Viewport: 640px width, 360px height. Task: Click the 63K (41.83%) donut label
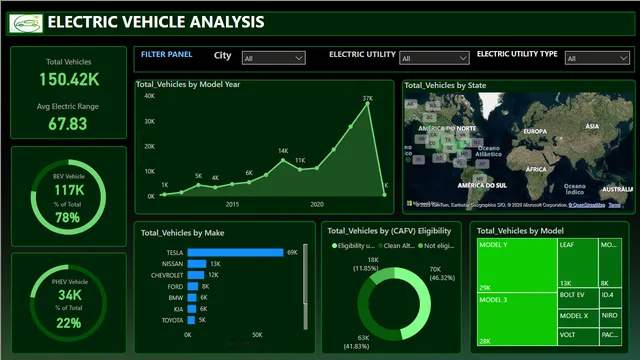(x=357, y=342)
